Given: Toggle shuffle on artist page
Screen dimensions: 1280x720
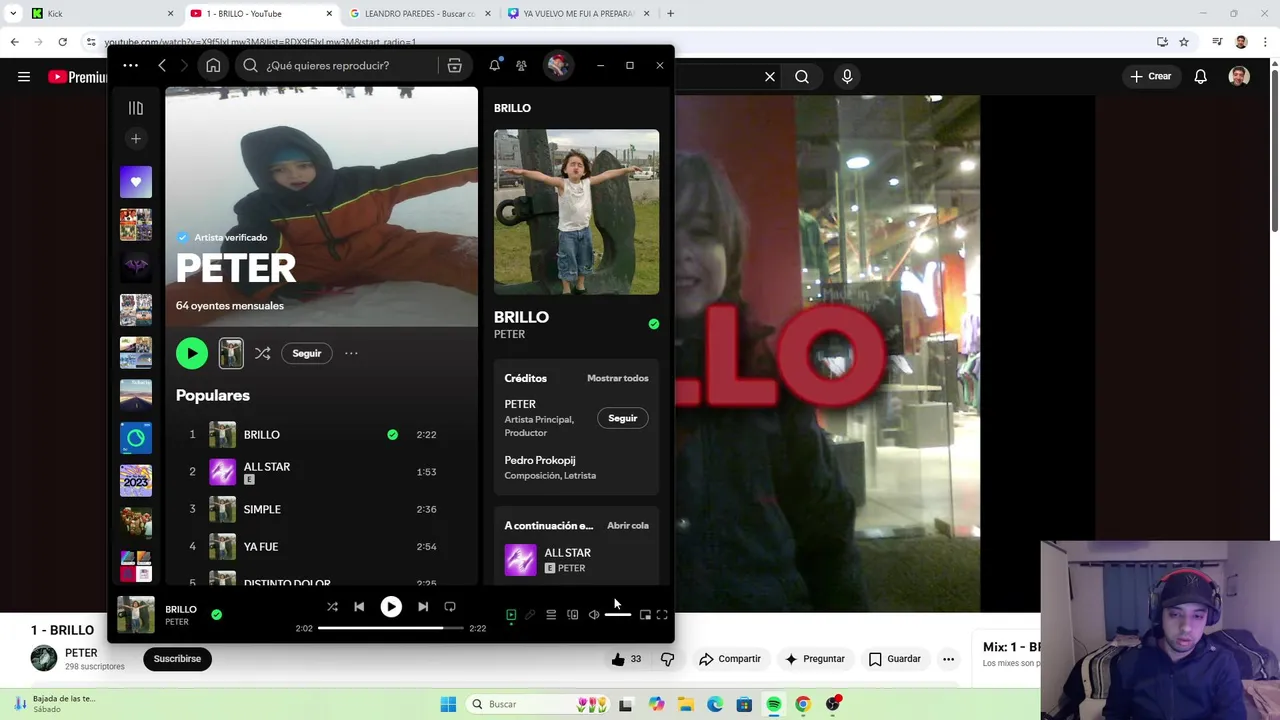Looking at the screenshot, I should [262, 353].
